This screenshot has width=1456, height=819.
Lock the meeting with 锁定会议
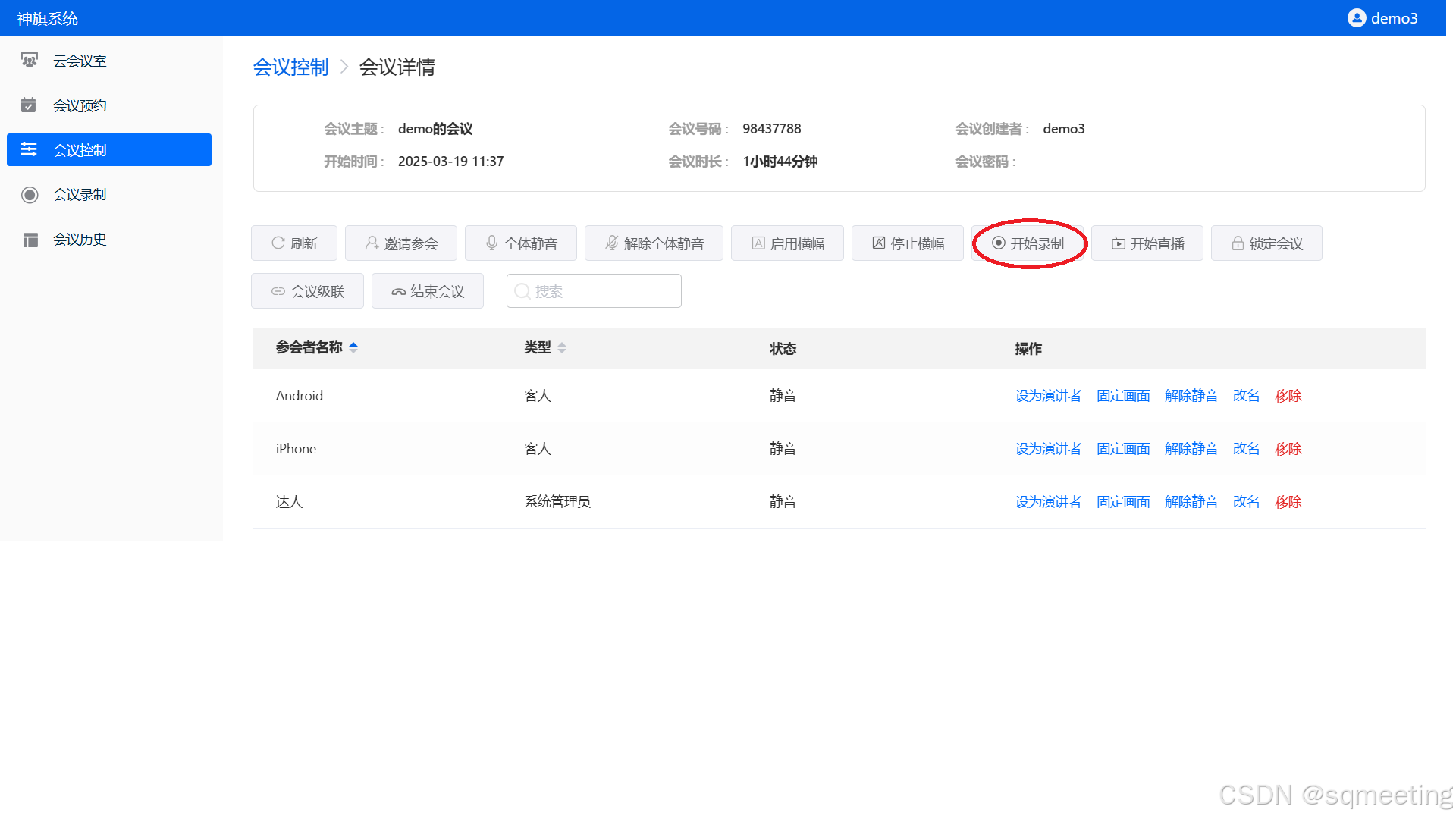click(1266, 243)
